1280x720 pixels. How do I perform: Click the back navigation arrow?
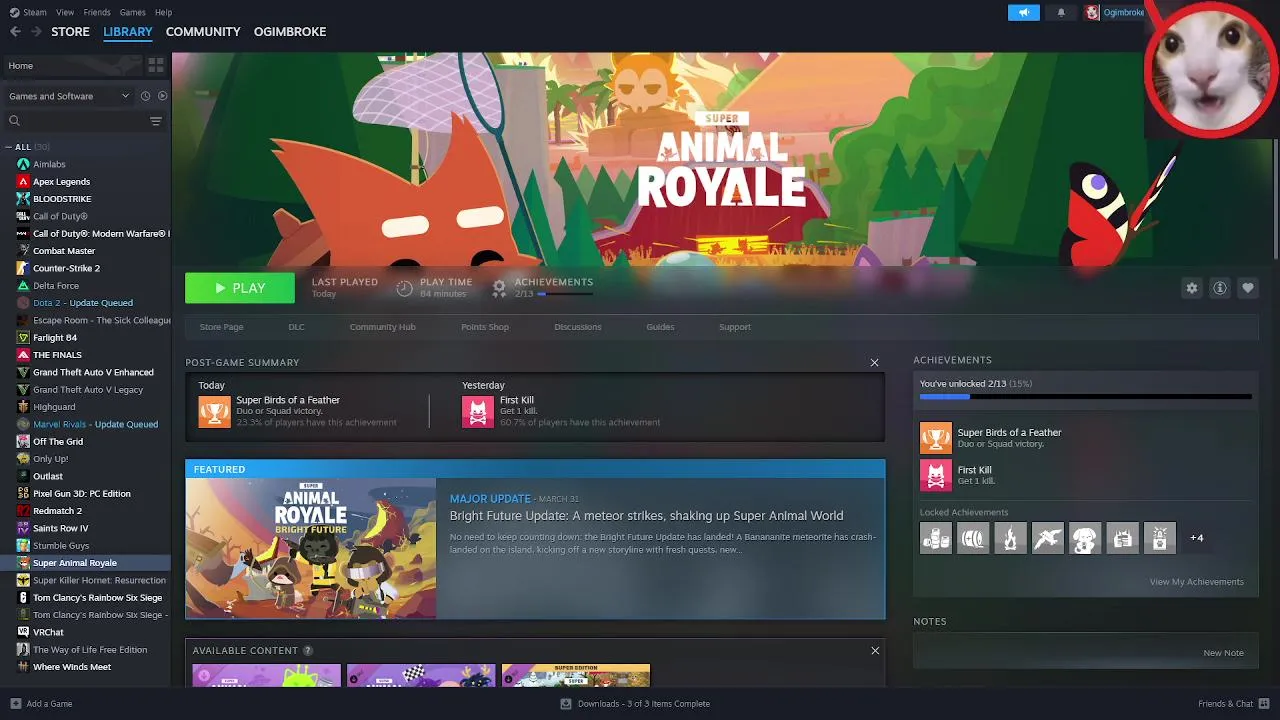[15, 32]
